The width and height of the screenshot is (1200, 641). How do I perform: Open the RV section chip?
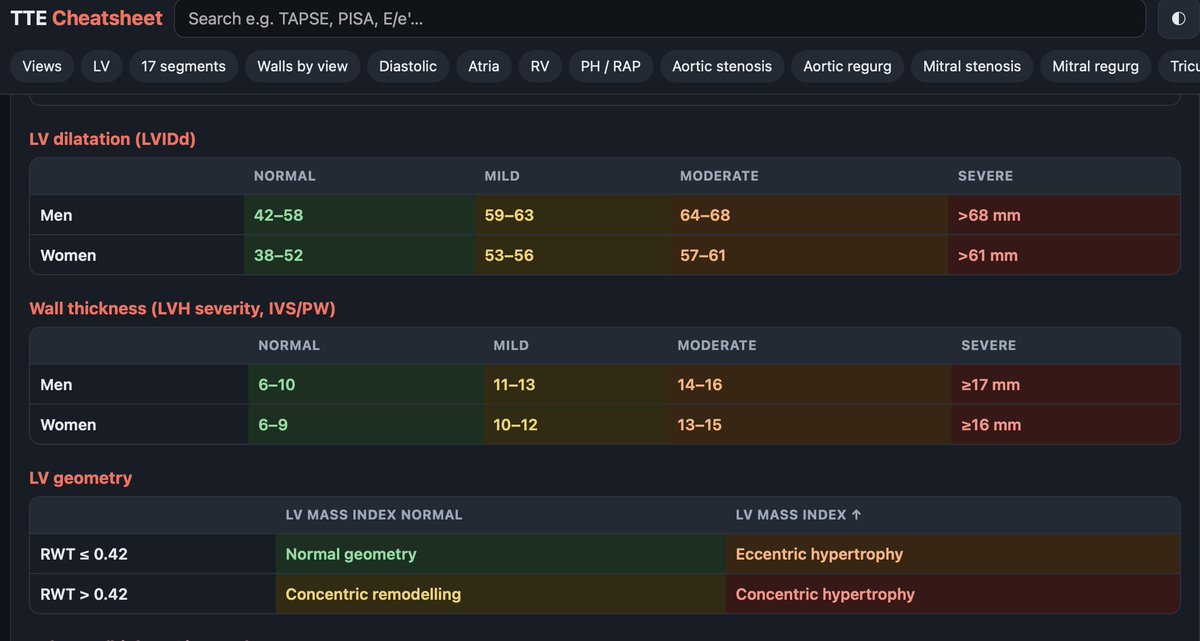point(540,66)
